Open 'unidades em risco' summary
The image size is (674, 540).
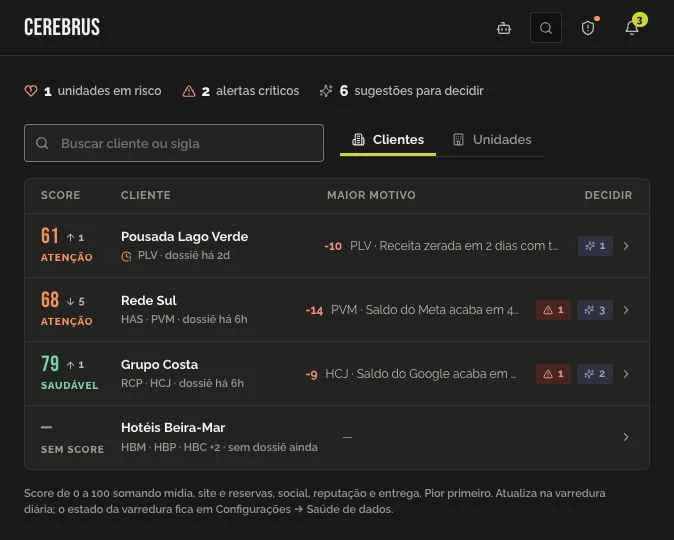point(93,91)
